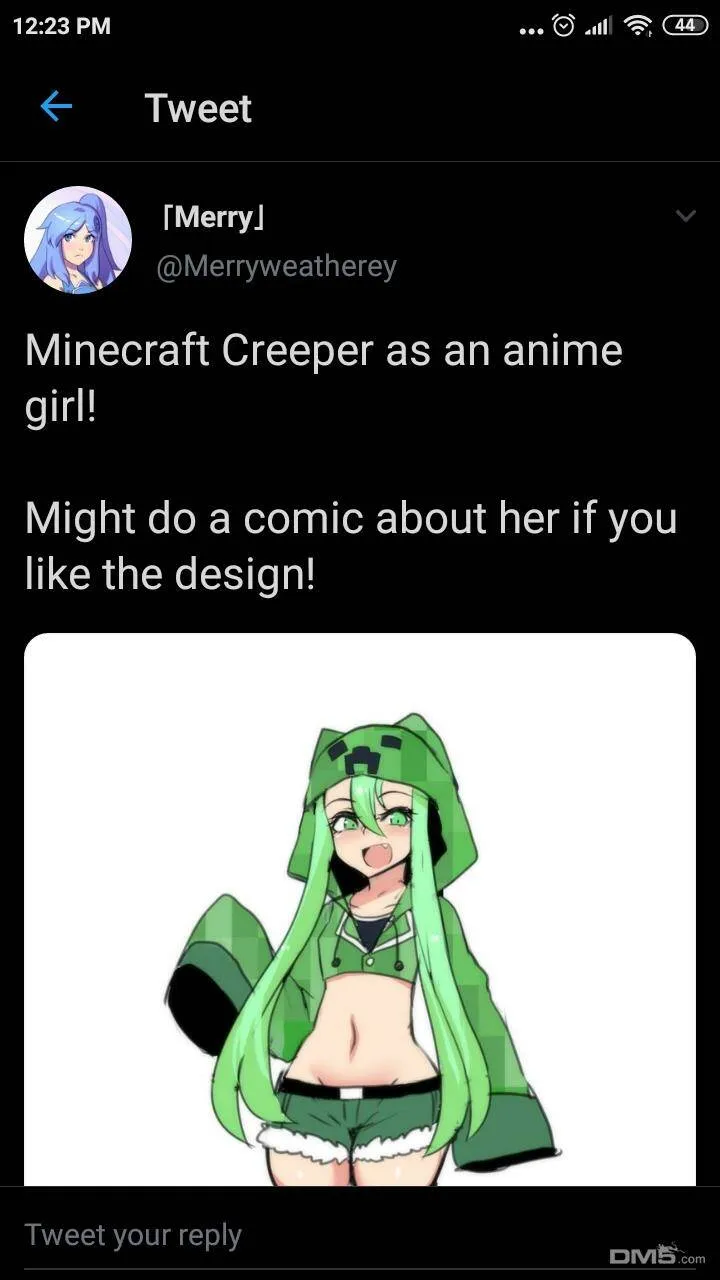Open the tweet options chevron menu
720x1280 pixels.
pos(685,216)
